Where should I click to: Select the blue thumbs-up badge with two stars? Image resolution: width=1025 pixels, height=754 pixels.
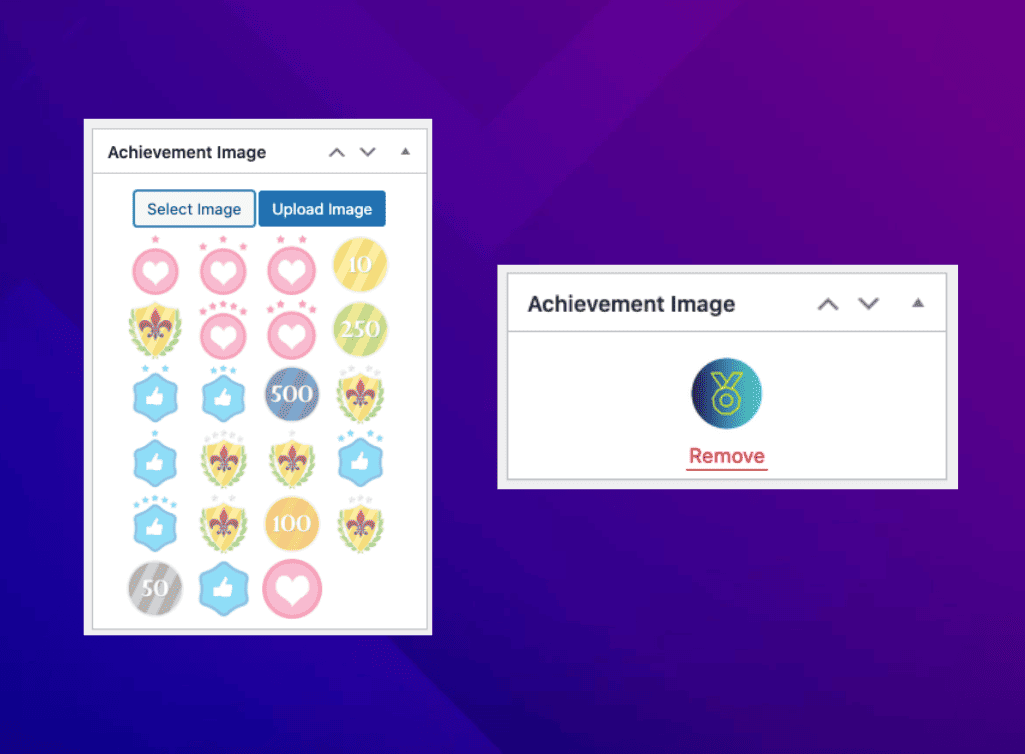(155, 394)
